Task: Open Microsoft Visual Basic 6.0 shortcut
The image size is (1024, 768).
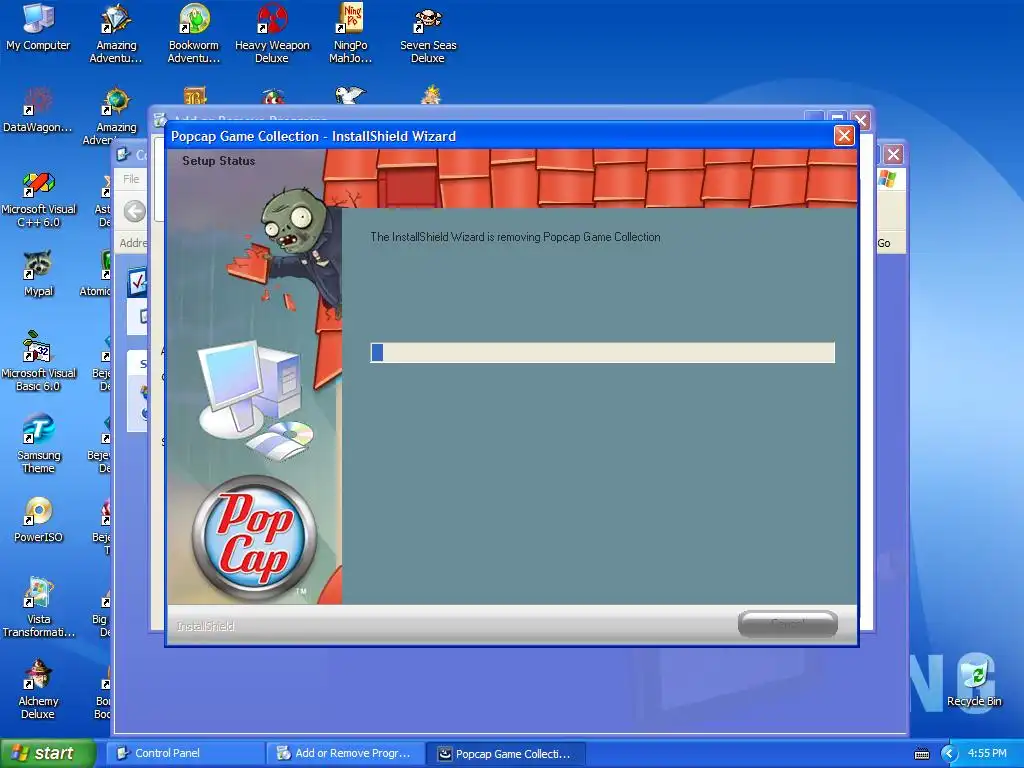Action: [x=38, y=362]
